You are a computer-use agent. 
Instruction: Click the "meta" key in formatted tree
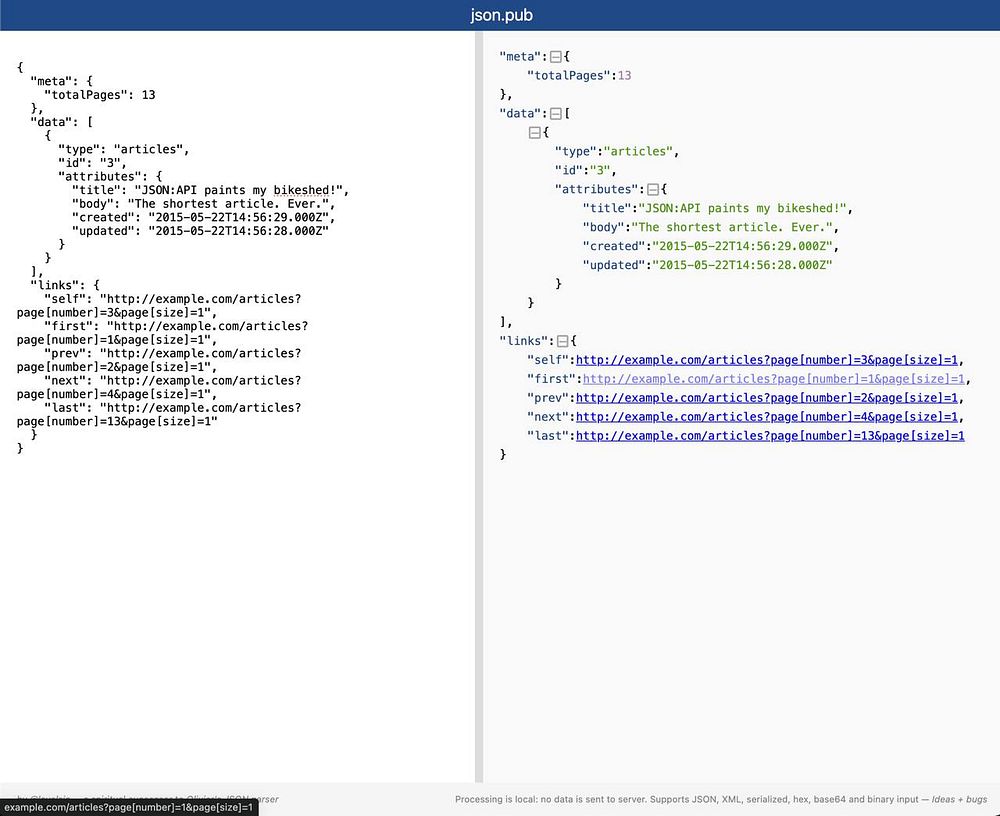point(520,57)
